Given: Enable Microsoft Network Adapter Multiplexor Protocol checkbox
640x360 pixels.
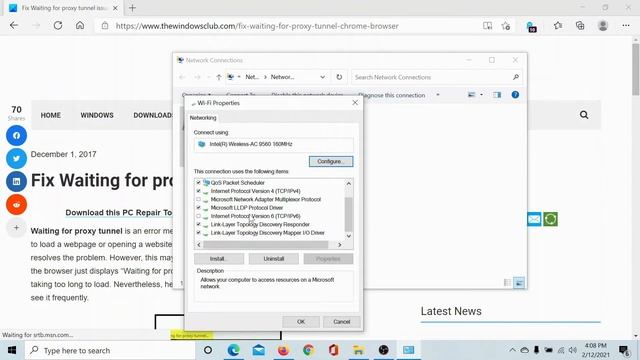Looking at the screenshot, I should pyautogui.click(x=198, y=199).
